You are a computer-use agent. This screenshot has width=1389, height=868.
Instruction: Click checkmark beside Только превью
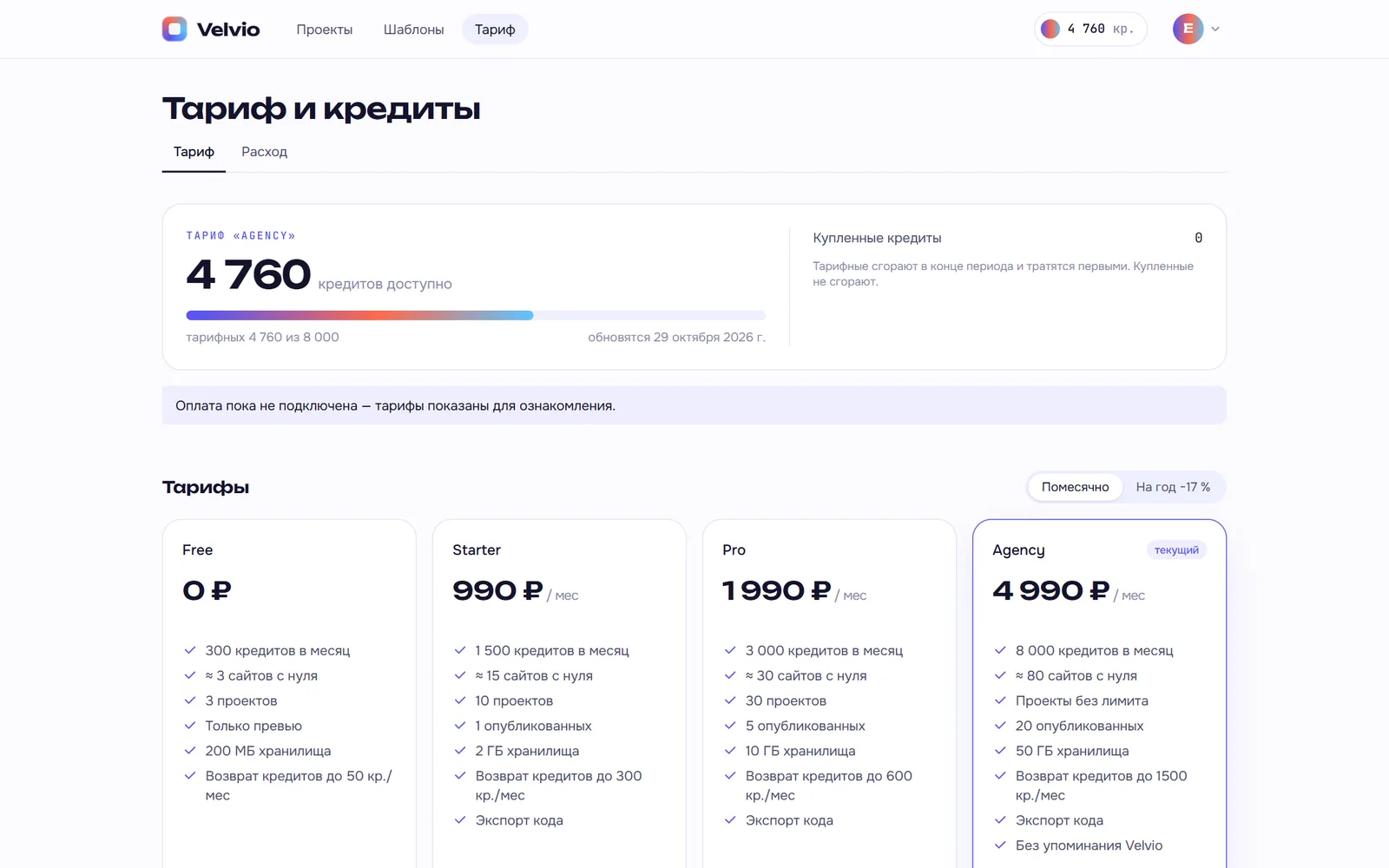click(190, 726)
